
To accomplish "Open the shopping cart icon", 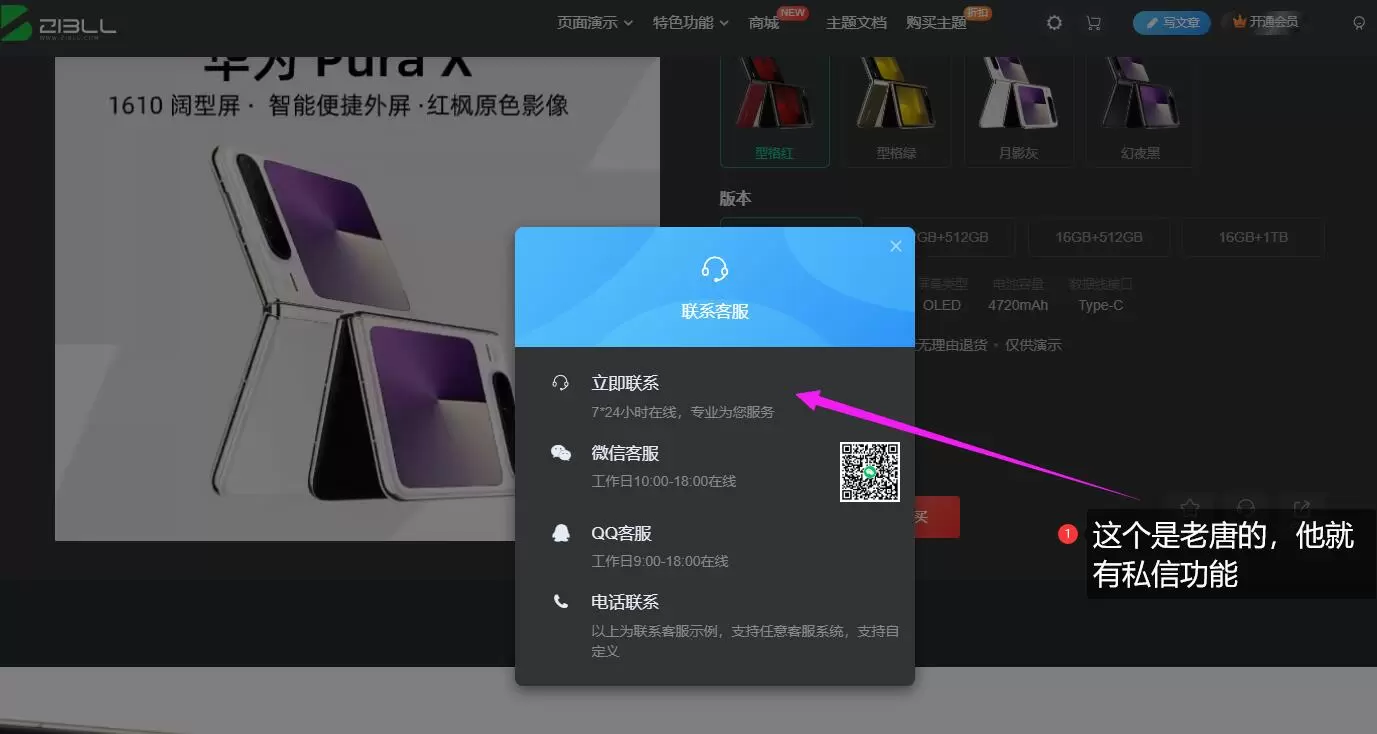I will (1093, 22).
